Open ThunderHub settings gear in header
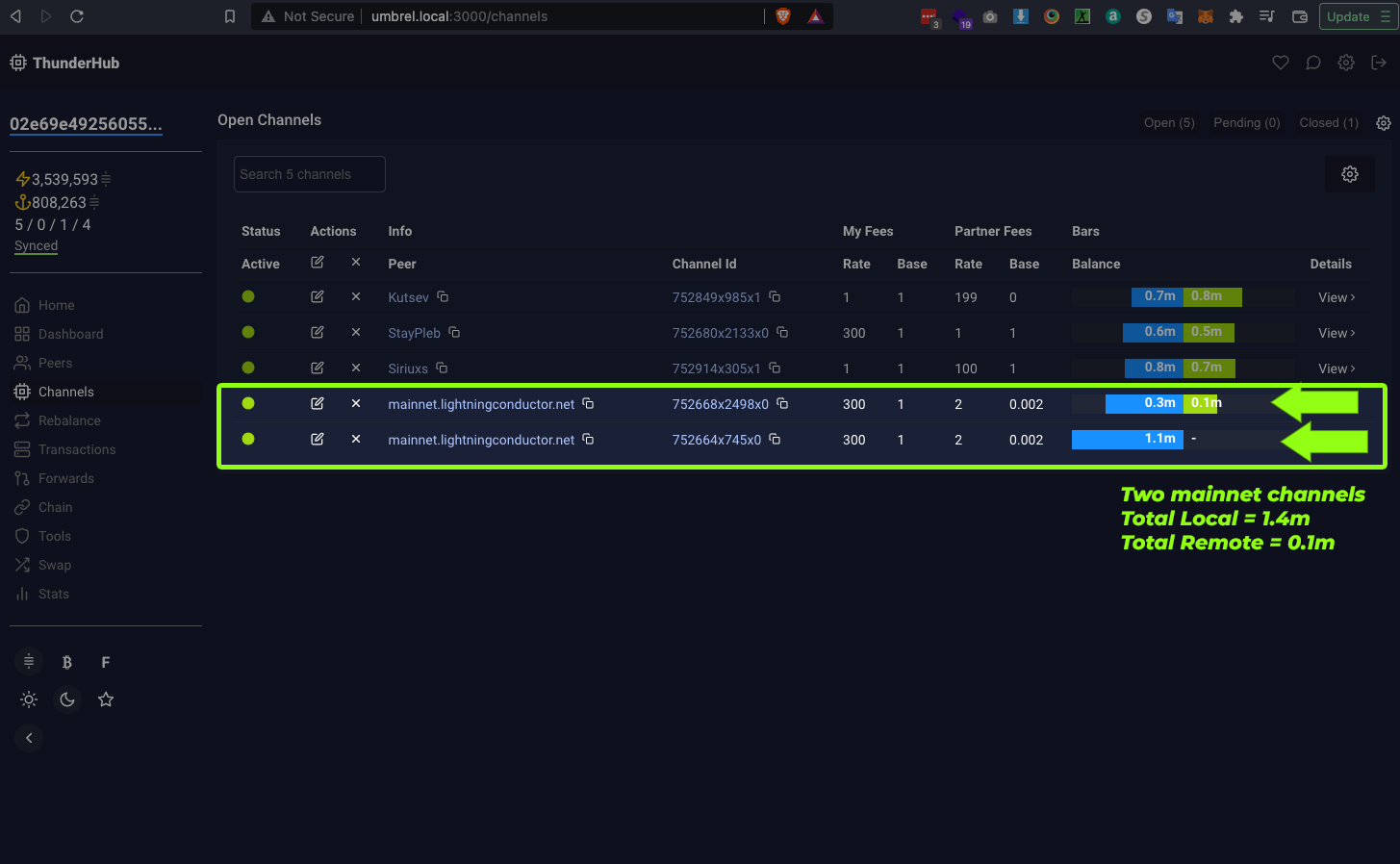The image size is (1400, 864). (1346, 63)
